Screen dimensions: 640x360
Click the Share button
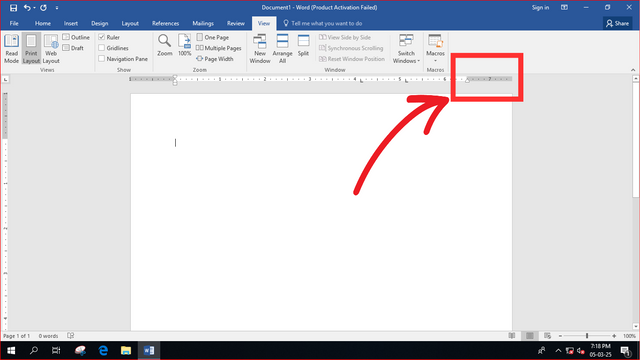click(x=618, y=23)
